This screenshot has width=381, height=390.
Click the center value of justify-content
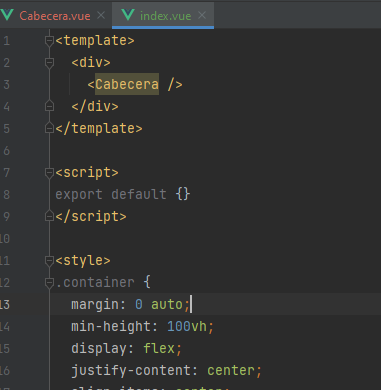coord(231,370)
